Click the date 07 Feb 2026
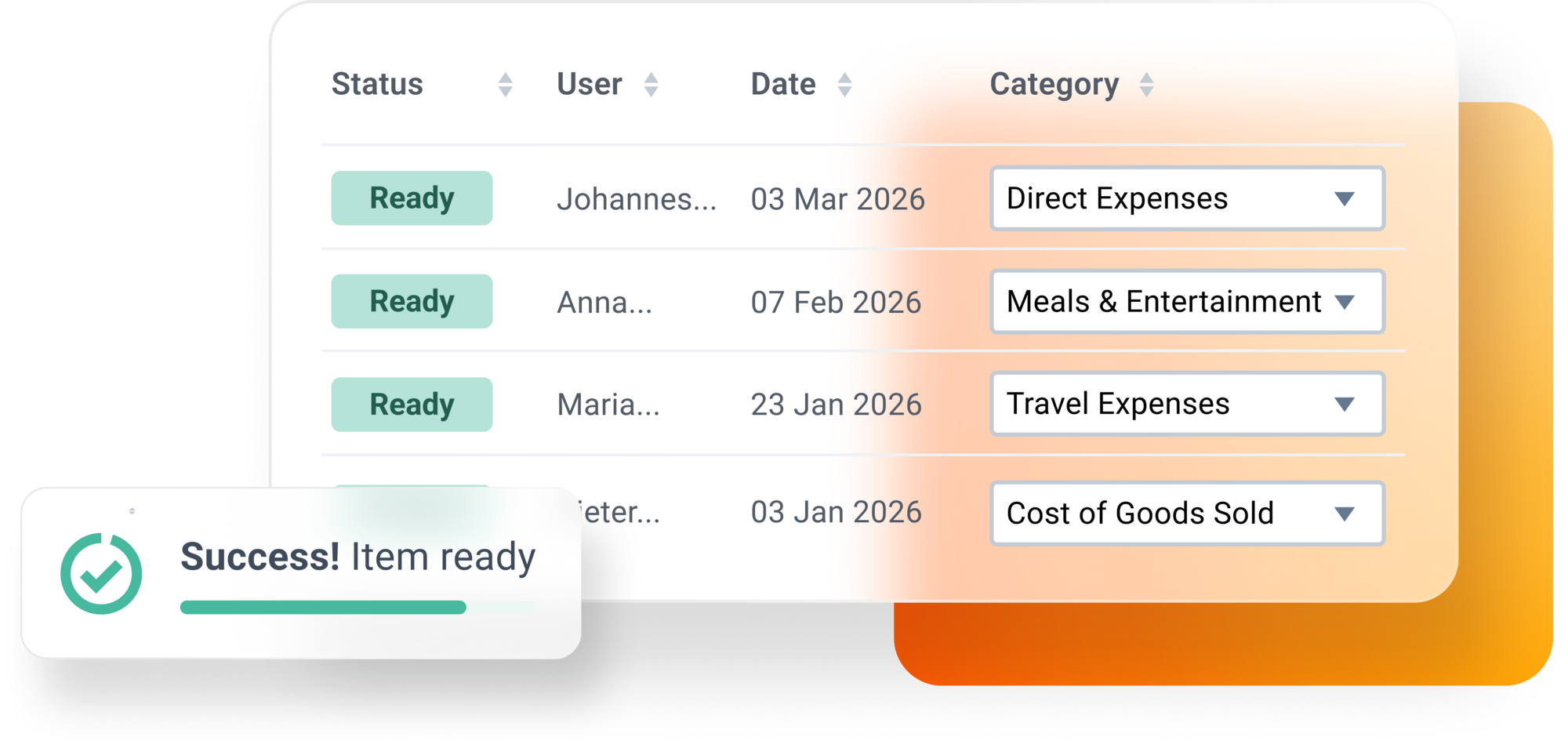This screenshot has width=1568, height=748. (x=836, y=303)
